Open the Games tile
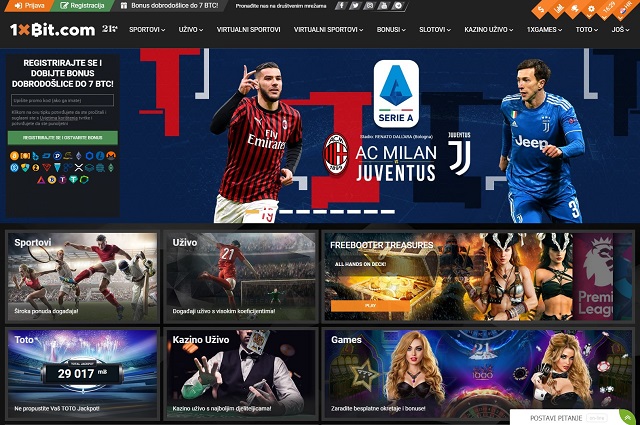 point(478,374)
